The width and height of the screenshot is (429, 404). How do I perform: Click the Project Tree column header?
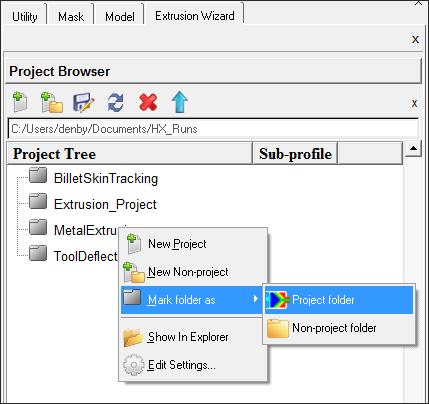tap(129, 154)
